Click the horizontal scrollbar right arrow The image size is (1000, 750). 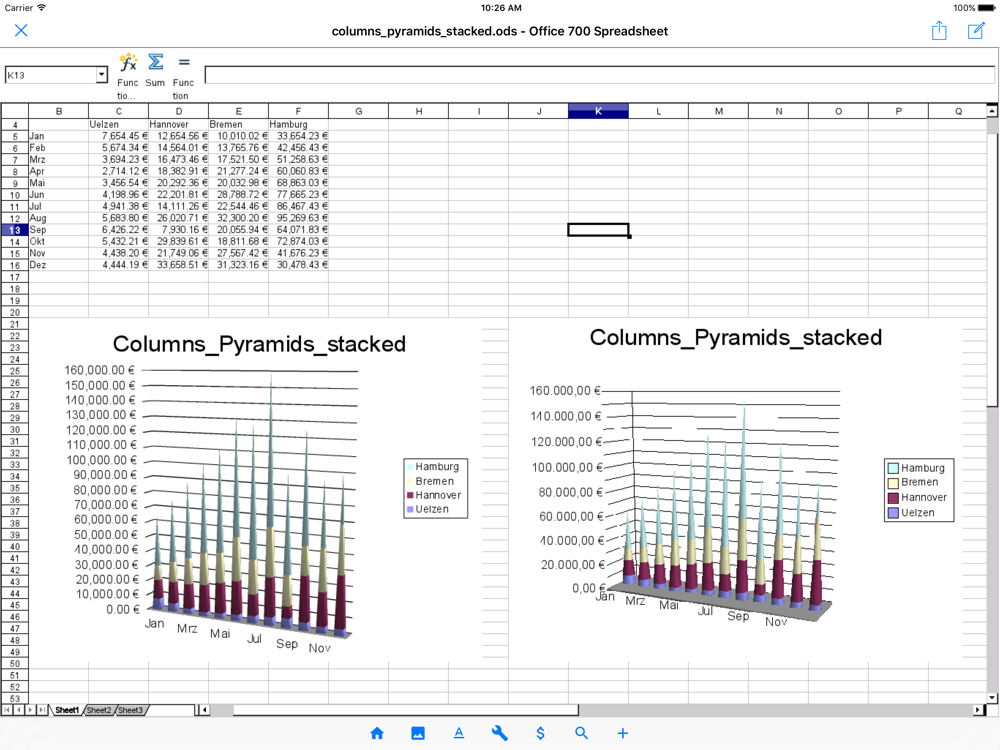click(x=978, y=710)
